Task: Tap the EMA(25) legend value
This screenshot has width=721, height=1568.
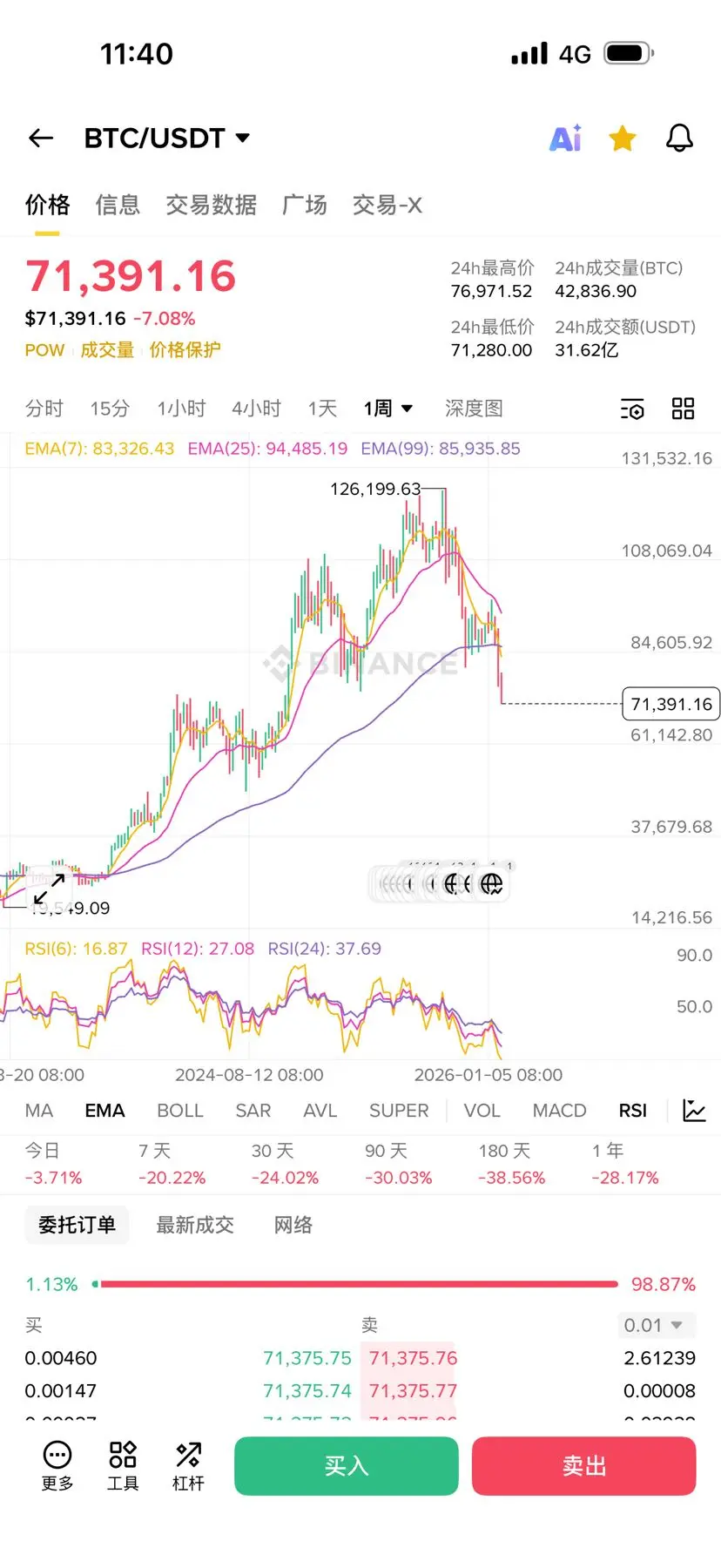Action: (267, 449)
